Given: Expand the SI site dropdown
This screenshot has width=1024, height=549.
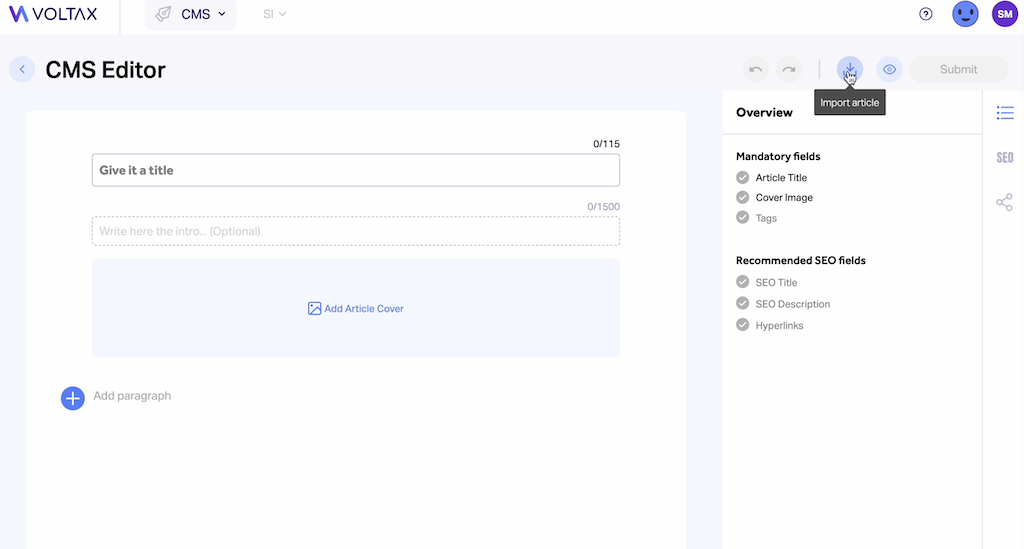Looking at the screenshot, I should (x=274, y=14).
